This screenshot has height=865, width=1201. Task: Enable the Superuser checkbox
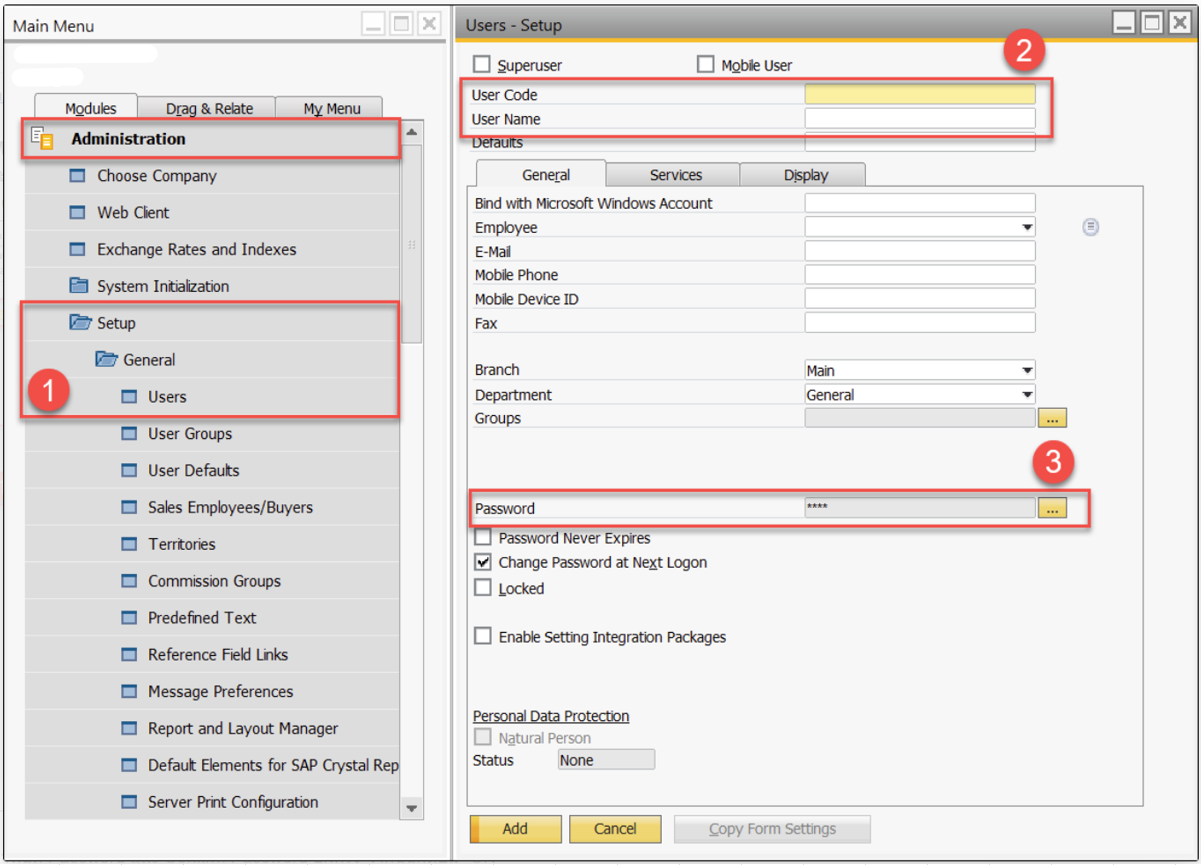point(482,65)
